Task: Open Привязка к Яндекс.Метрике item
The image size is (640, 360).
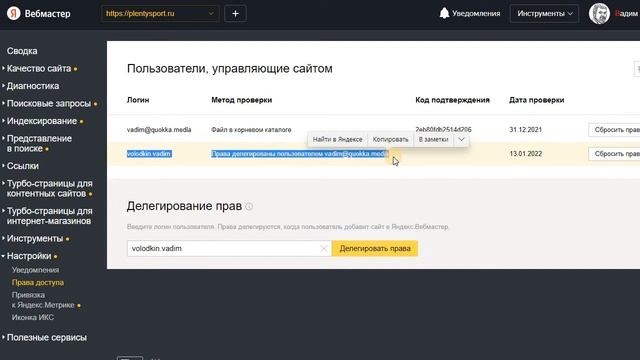Action: pyautogui.click(x=43, y=300)
